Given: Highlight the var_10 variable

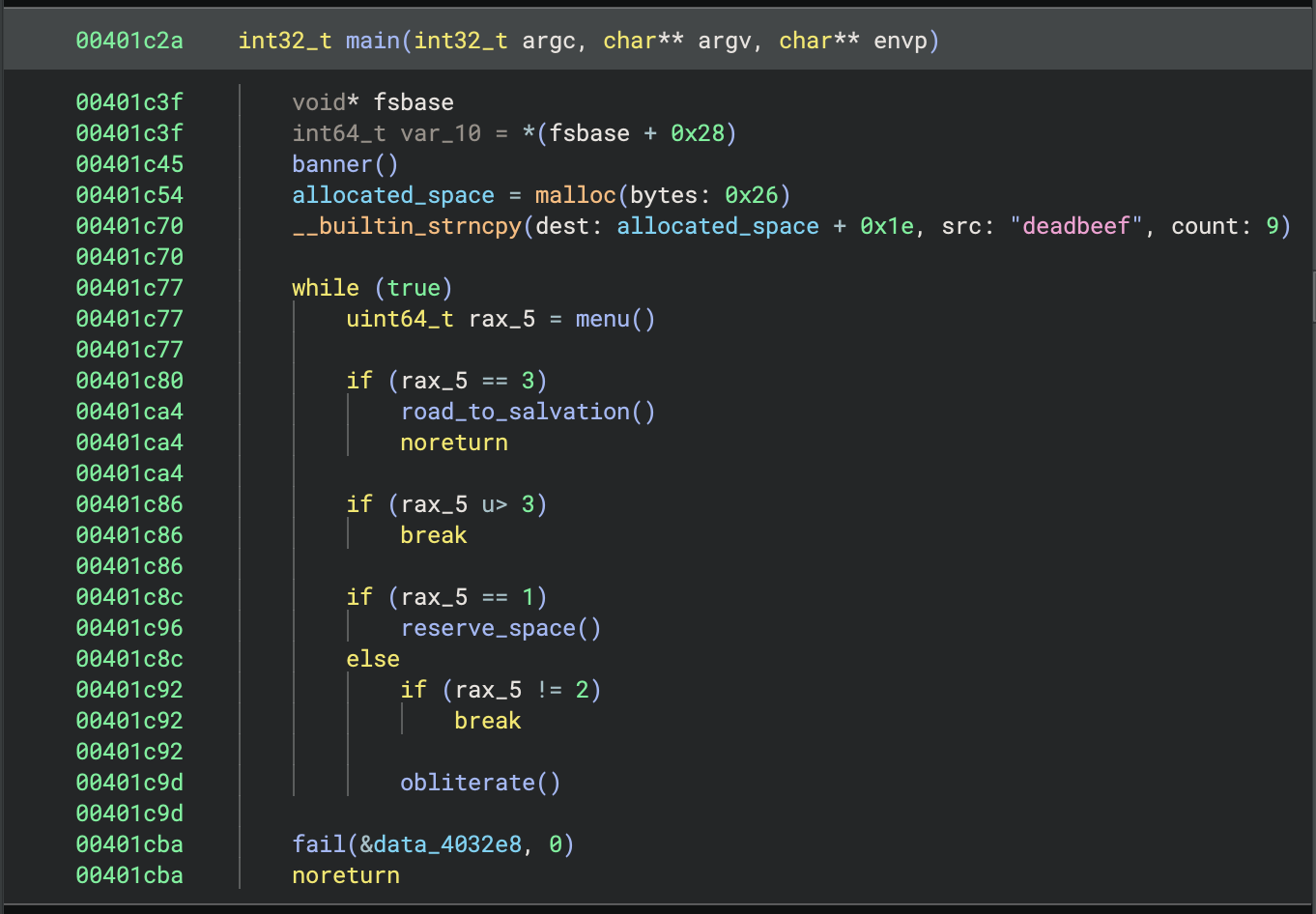Looking at the screenshot, I should coord(441,132).
